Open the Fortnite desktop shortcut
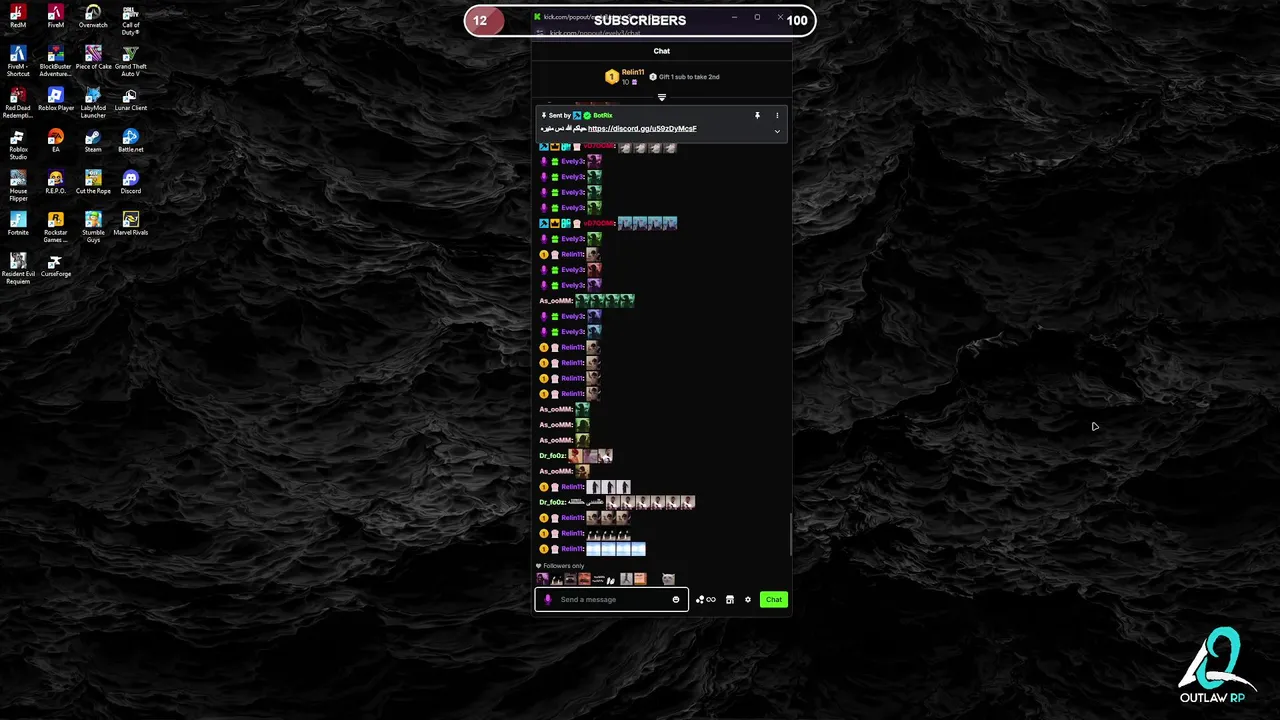The width and height of the screenshot is (1280, 720). click(x=18, y=223)
